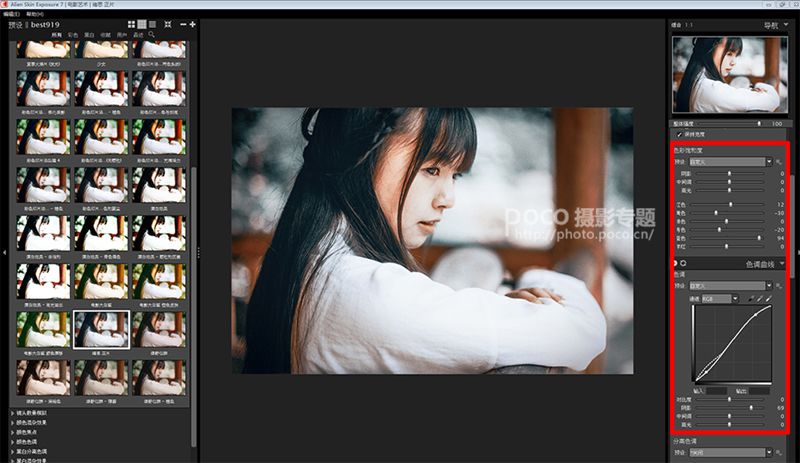Viewport: 800px width, 463px height.
Task: Open the 导航 navigator panel dropdown arrow
Action: tap(786, 25)
